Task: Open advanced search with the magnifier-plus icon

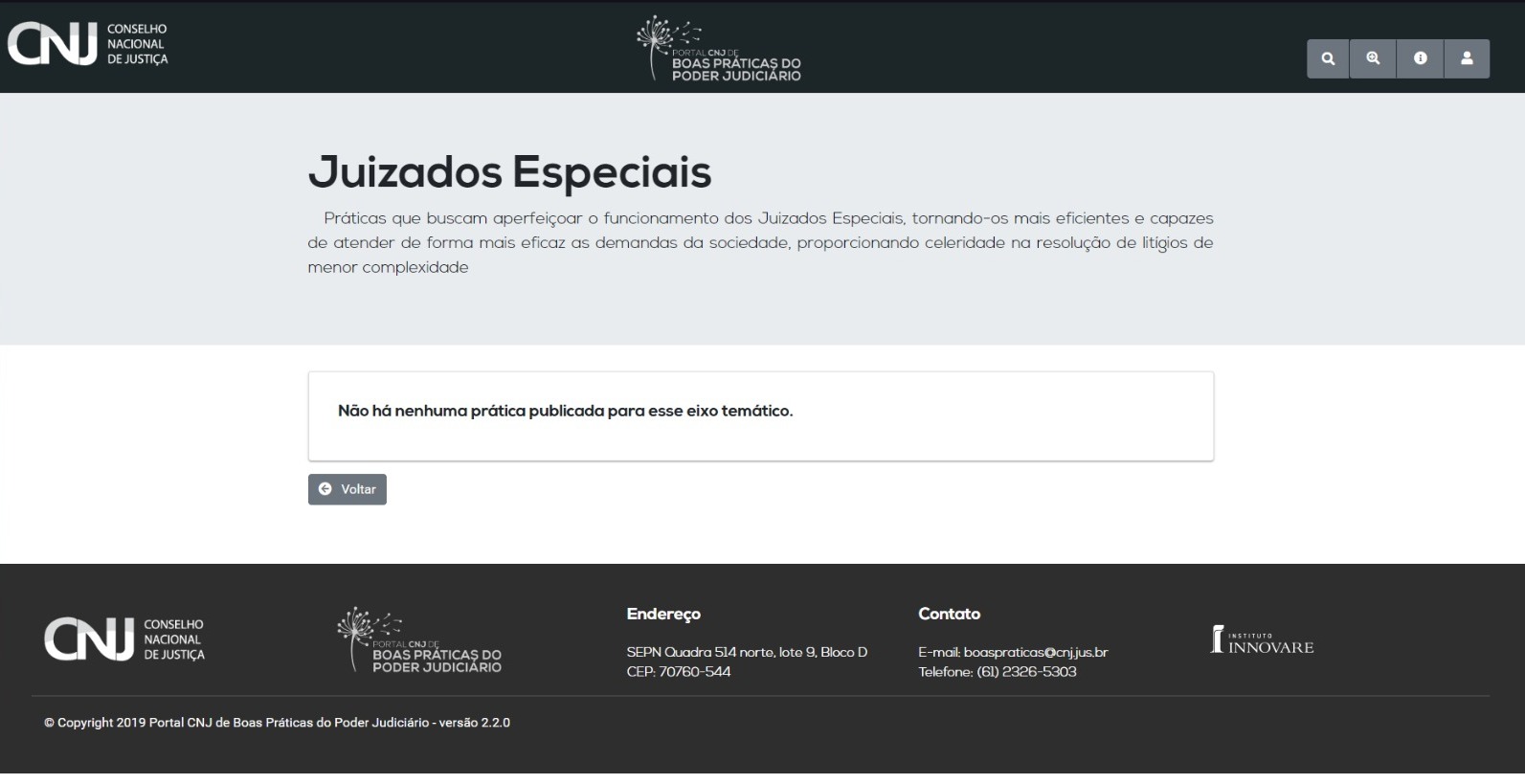Action: (1373, 58)
